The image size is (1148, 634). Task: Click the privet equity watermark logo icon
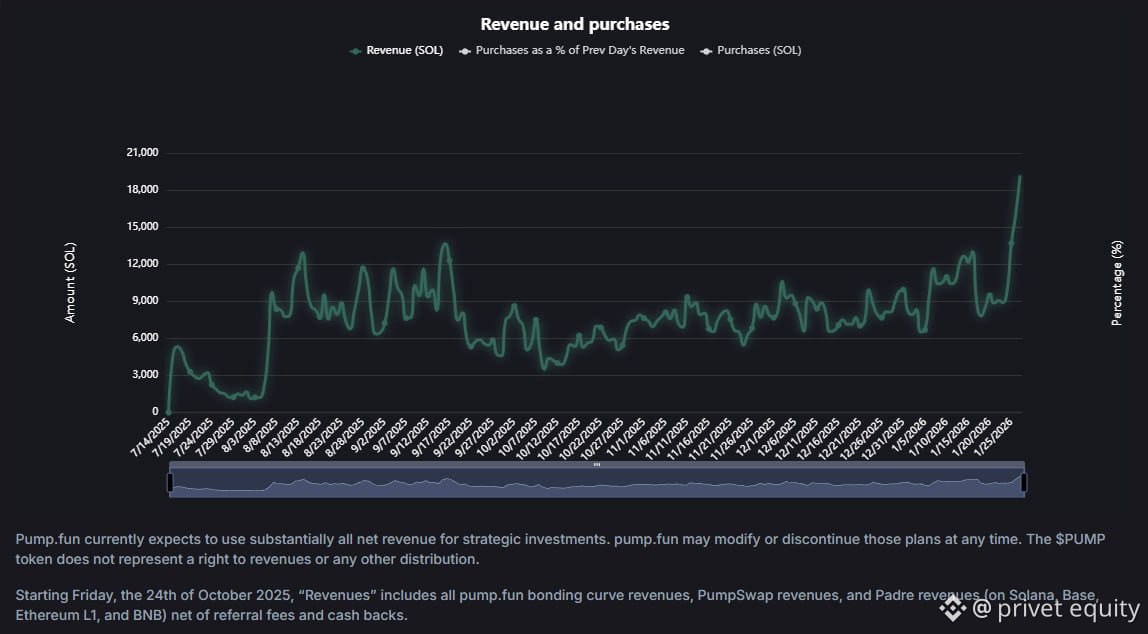click(951, 608)
